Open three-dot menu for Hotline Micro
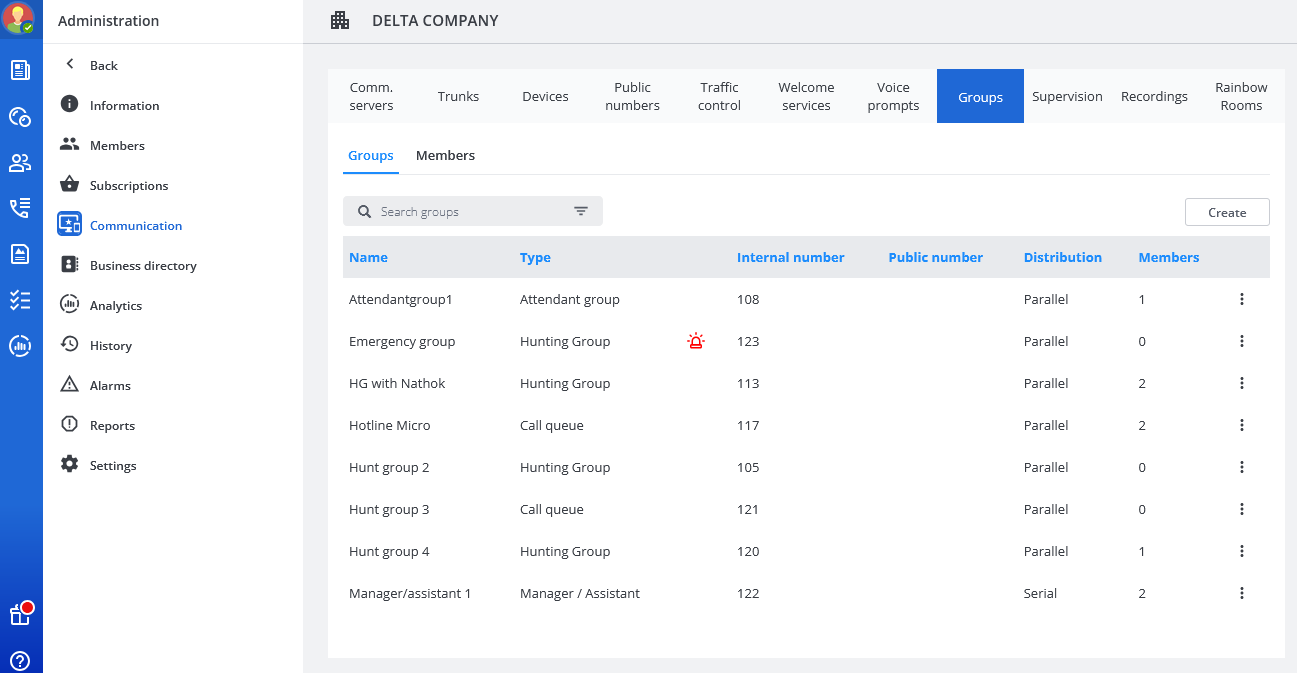The width and height of the screenshot is (1297, 673). coord(1241,425)
